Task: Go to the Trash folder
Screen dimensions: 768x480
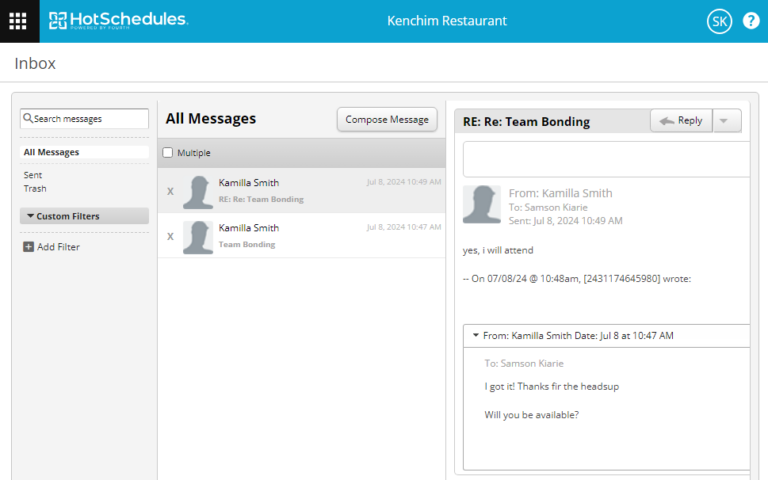Action: (35, 189)
